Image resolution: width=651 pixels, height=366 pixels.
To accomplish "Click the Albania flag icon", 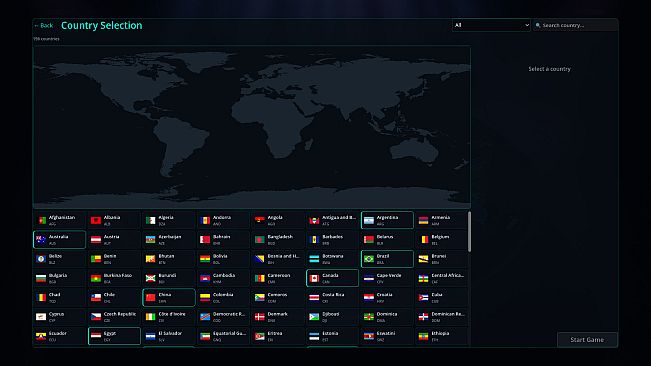I will (96, 220).
